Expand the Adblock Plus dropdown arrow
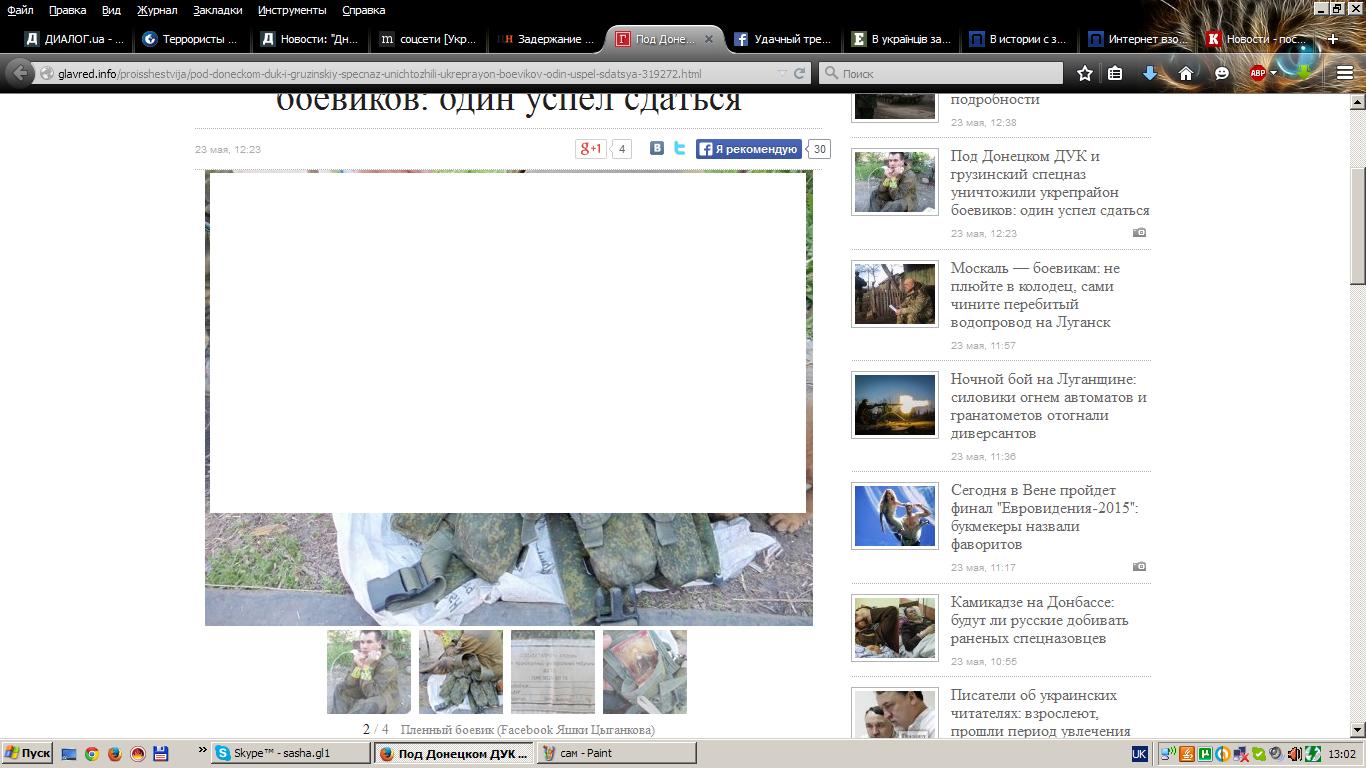The image size is (1366, 768). click(x=1274, y=73)
